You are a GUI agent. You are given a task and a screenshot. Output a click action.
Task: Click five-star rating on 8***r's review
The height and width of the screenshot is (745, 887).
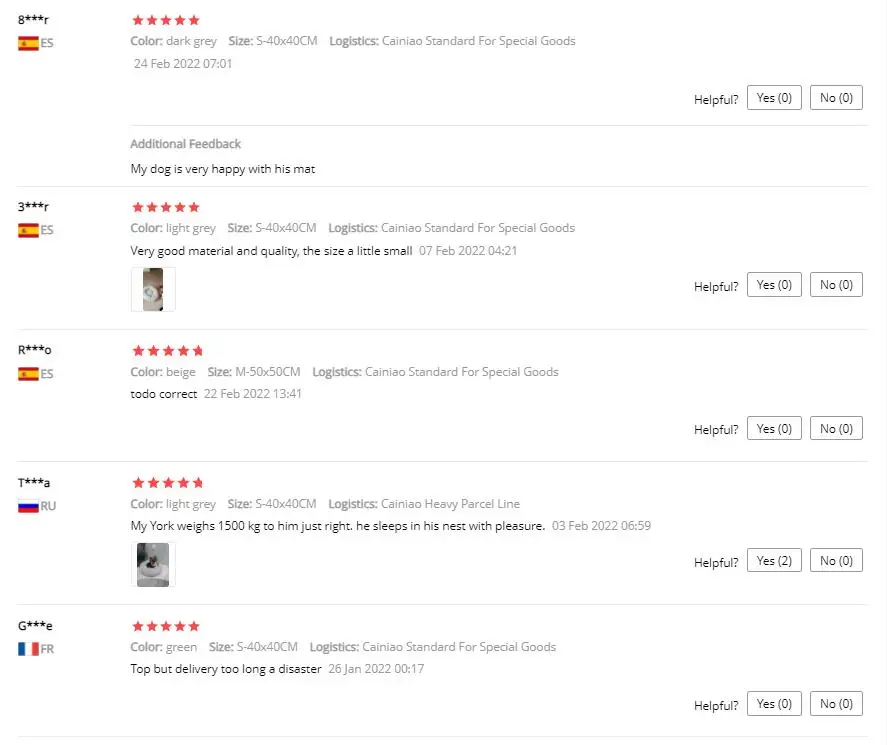(x=166, y=20)
